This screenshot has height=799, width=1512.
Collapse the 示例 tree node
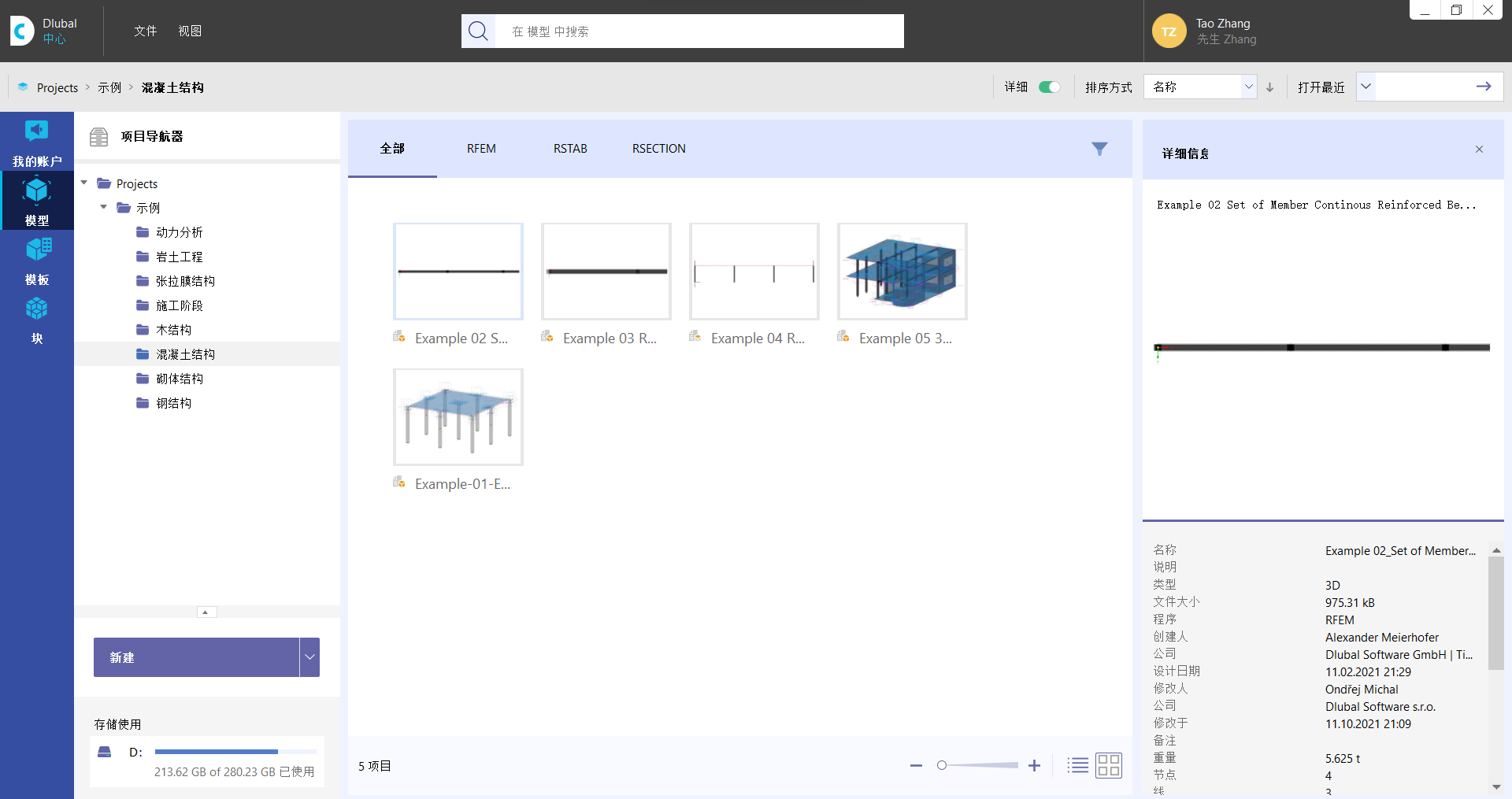(x=104, y=208)
